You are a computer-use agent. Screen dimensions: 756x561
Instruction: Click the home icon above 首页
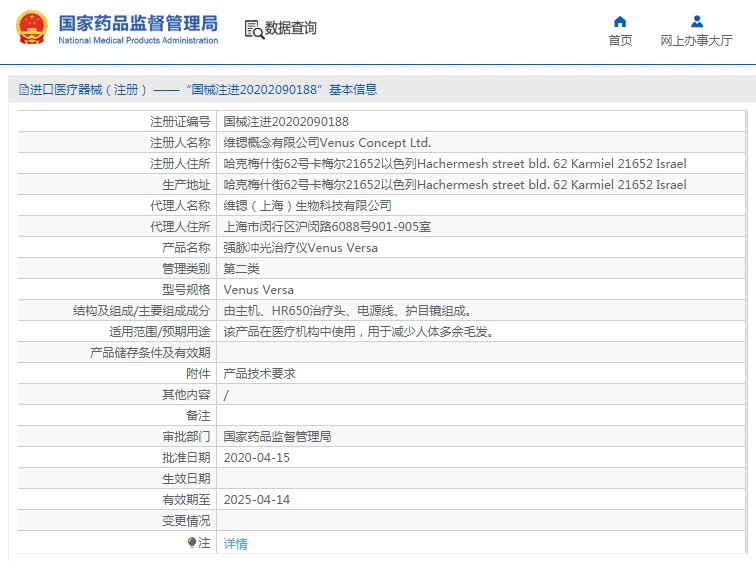pyautogui.click(x=620, y=22)
